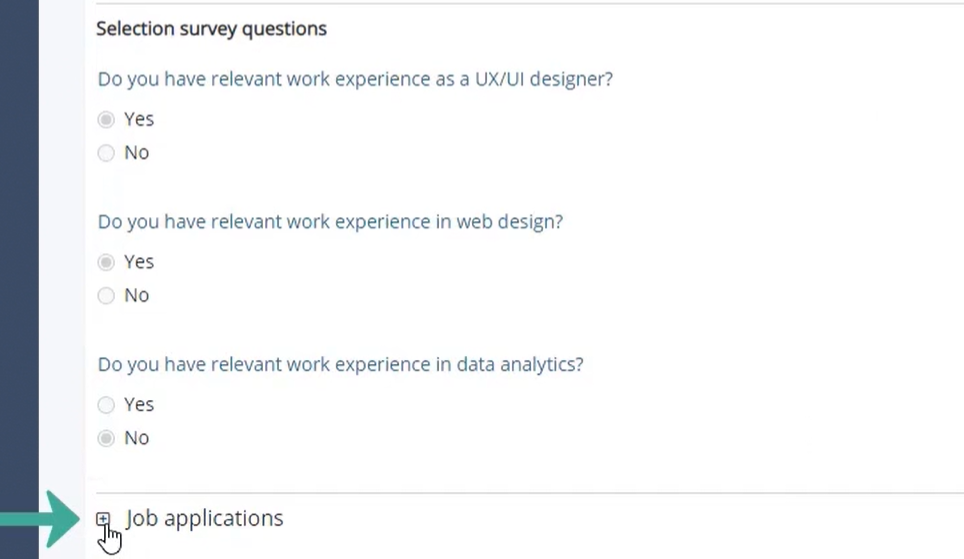Click the web design experience question text

330,222
